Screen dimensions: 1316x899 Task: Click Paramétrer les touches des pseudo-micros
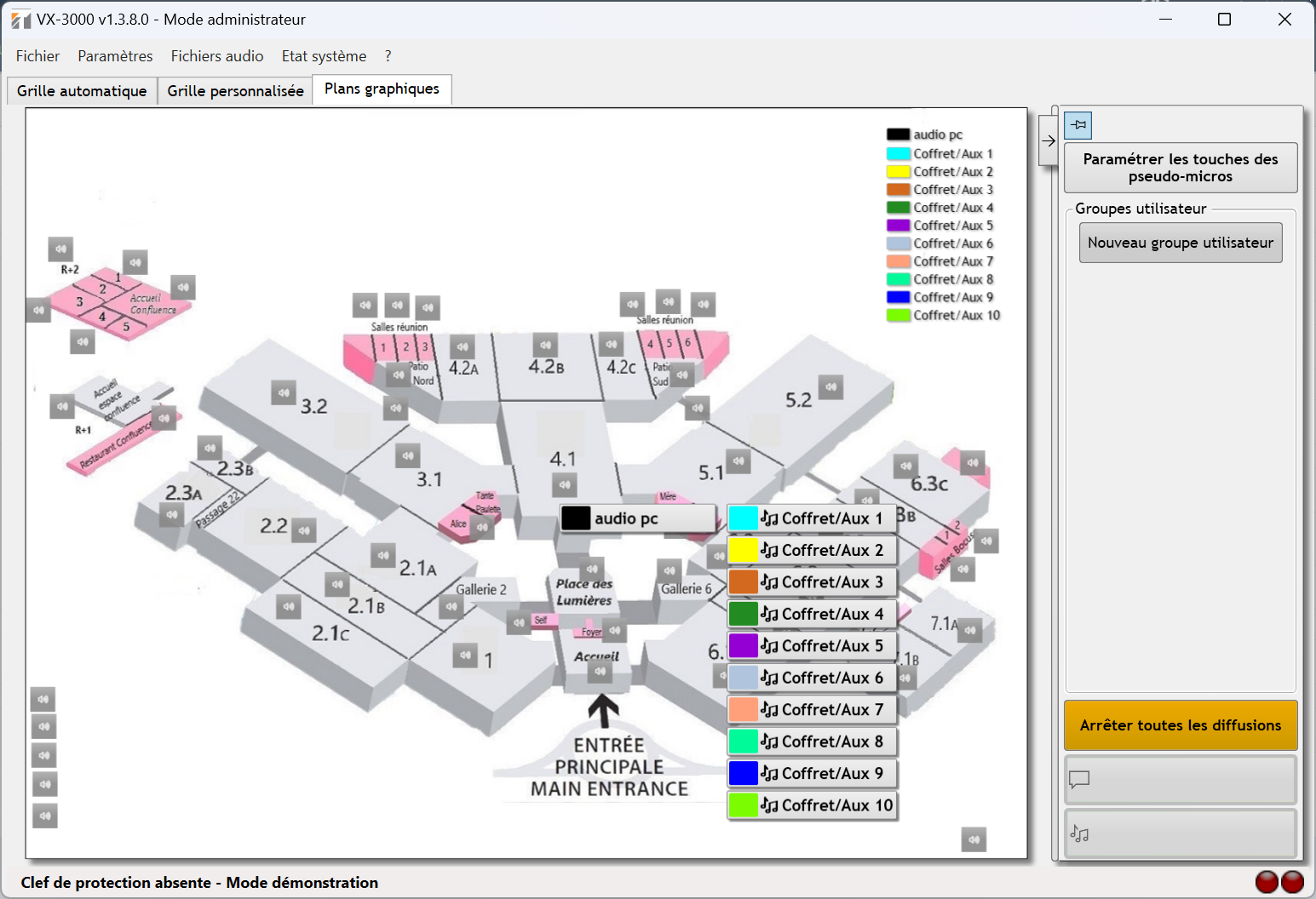(1180, 168)
